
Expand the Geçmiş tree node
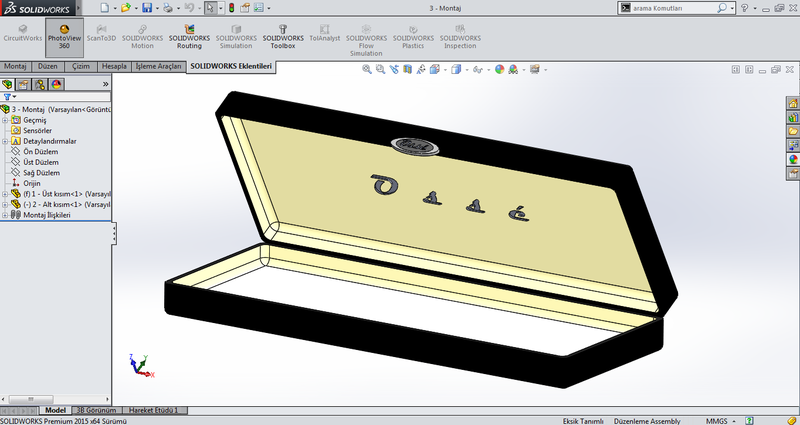(x=5, y=119)
